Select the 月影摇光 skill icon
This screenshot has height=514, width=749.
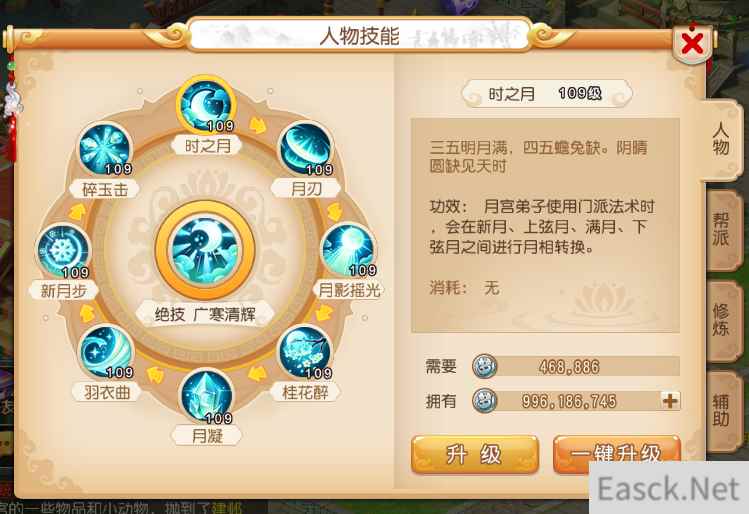pos(348,250)
